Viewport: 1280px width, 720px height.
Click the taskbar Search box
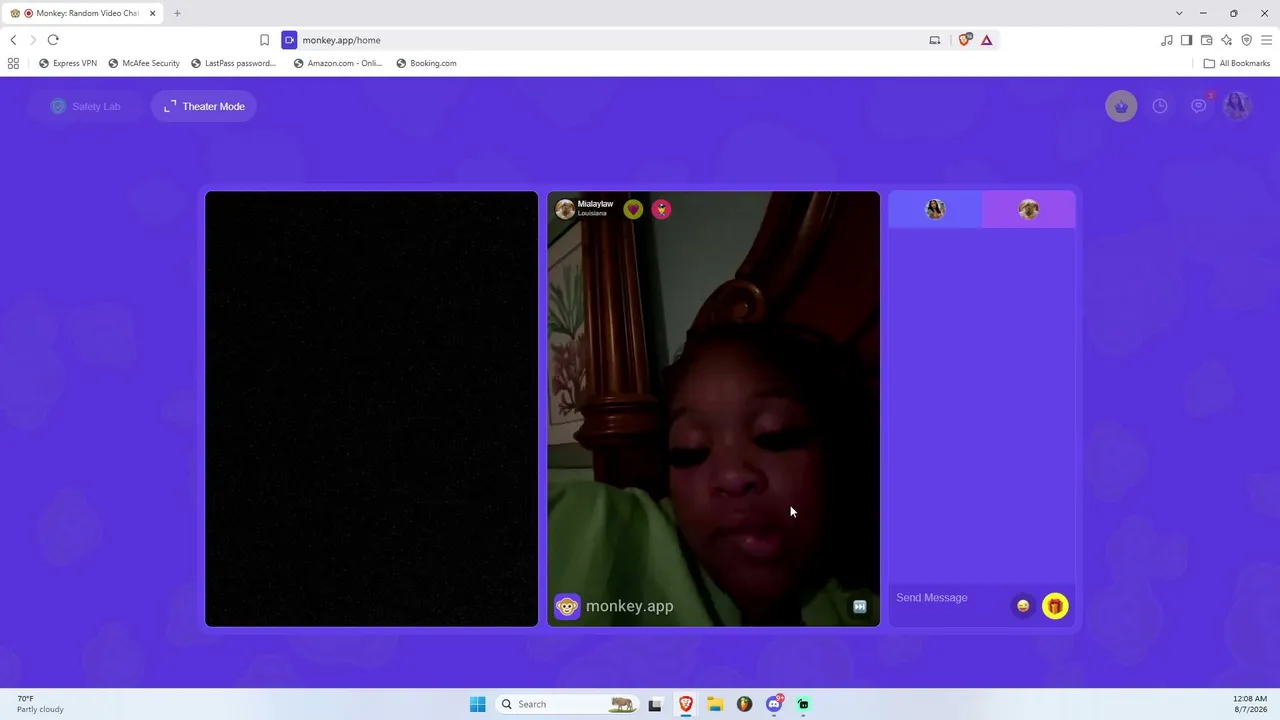567,704
